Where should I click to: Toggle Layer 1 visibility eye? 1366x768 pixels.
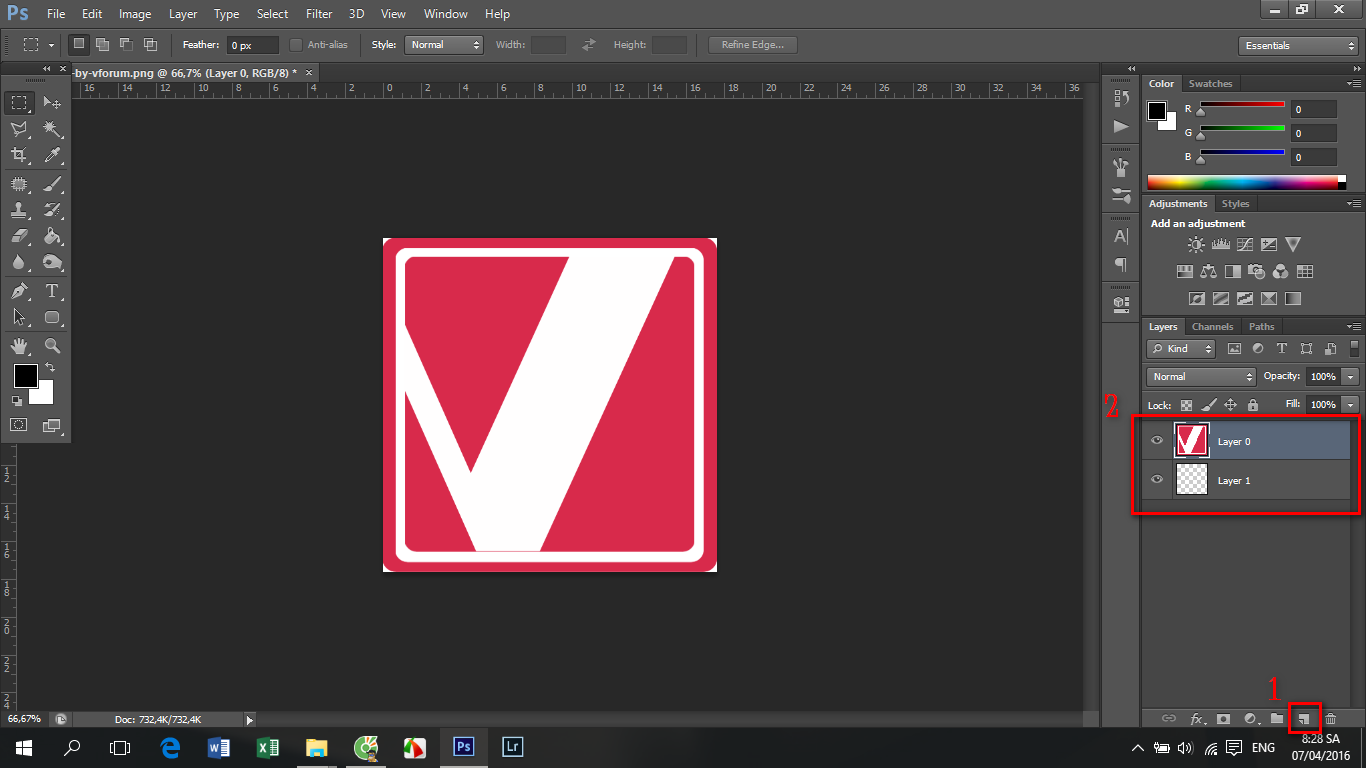tap(1157, 480)
